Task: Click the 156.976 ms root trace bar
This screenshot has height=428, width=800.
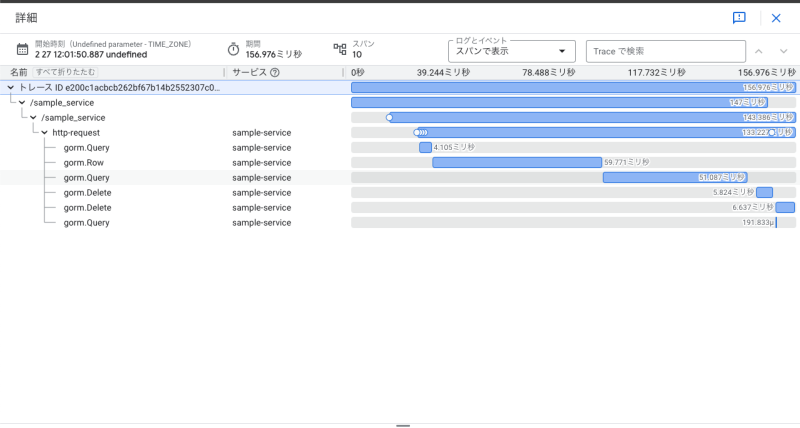Action: (573, 88)
